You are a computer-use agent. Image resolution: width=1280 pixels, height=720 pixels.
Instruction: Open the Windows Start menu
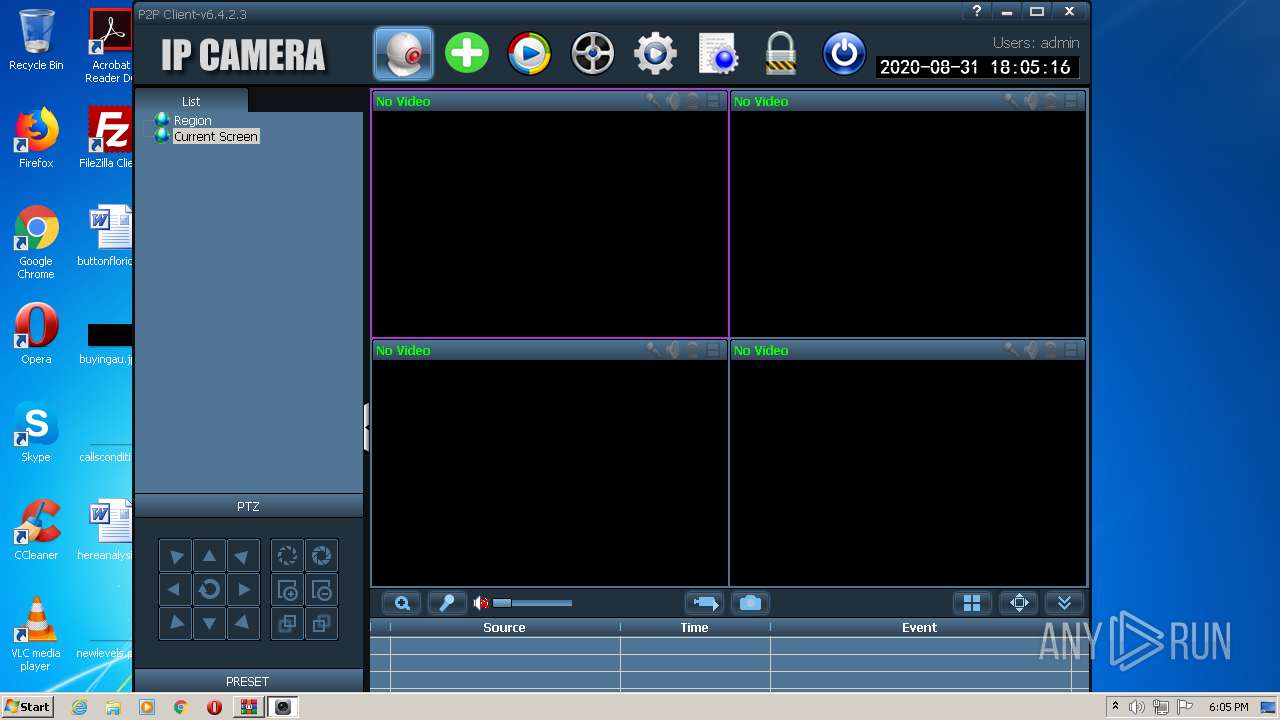pos(28,706)
